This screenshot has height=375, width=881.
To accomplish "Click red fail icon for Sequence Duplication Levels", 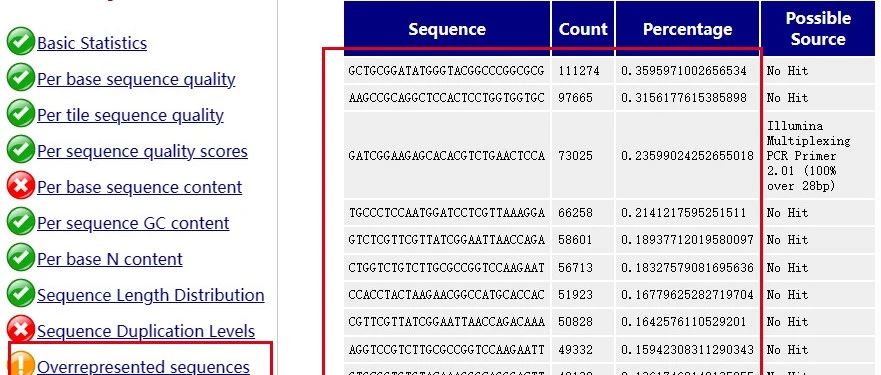I will (x=21, y=331).
